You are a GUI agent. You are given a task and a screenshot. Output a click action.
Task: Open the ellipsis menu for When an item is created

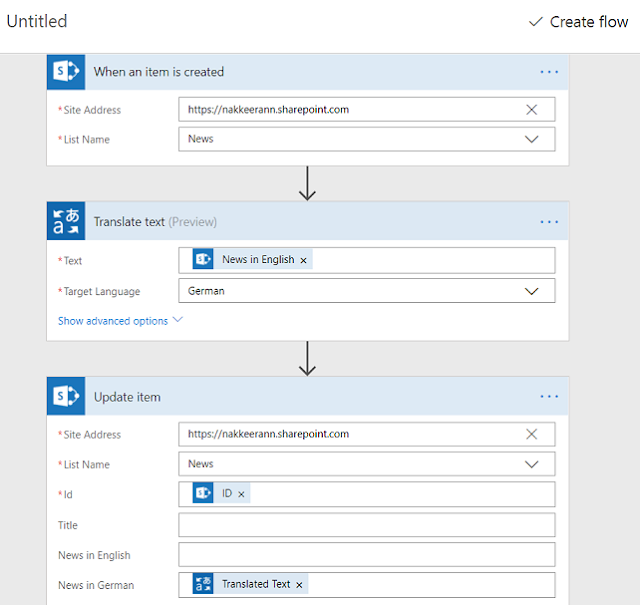point(549,72)
